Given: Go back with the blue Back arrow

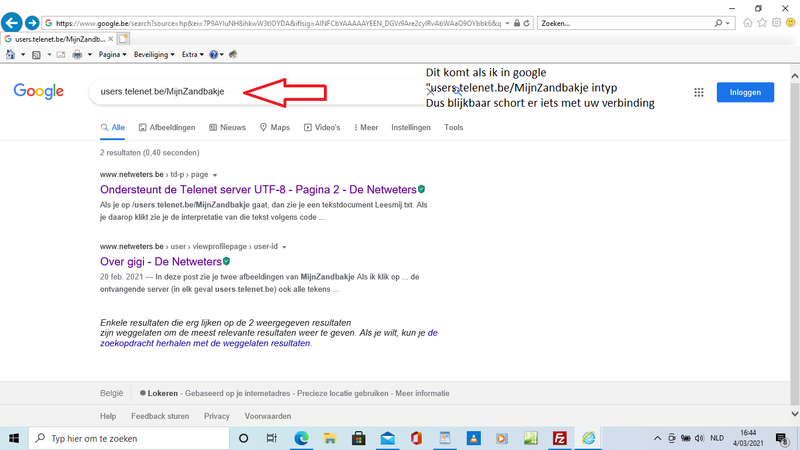Looking at the screenshot, I should click(11, 22).
